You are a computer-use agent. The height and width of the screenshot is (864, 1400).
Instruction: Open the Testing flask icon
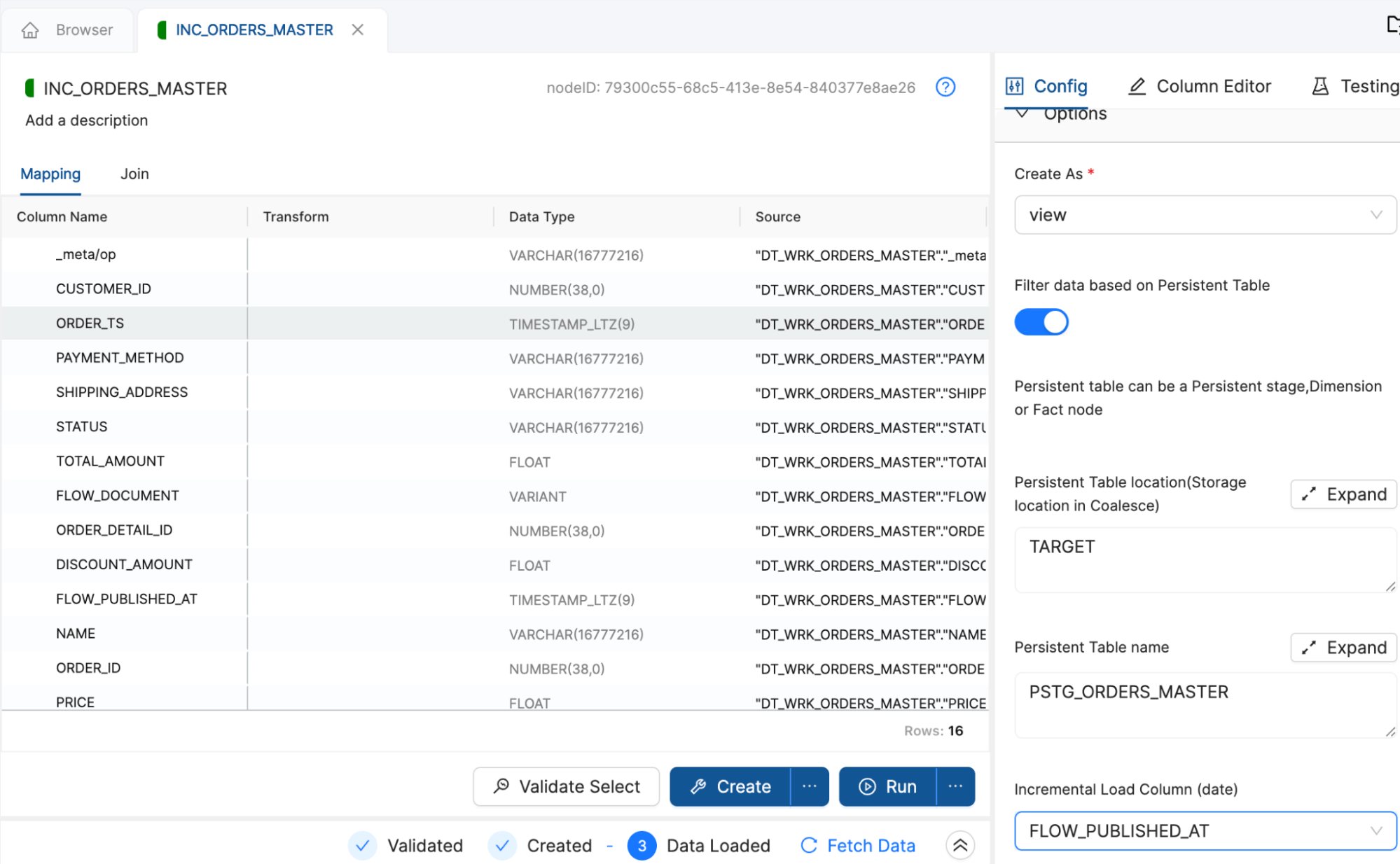[1321, 85]
